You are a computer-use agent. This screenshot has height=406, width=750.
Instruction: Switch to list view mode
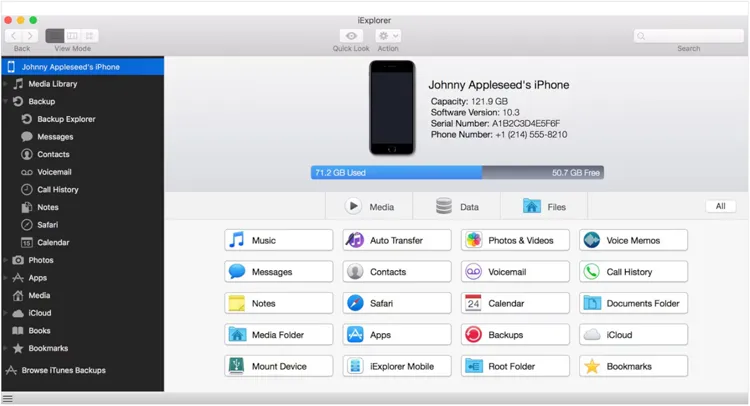click(x=55, y=36)
